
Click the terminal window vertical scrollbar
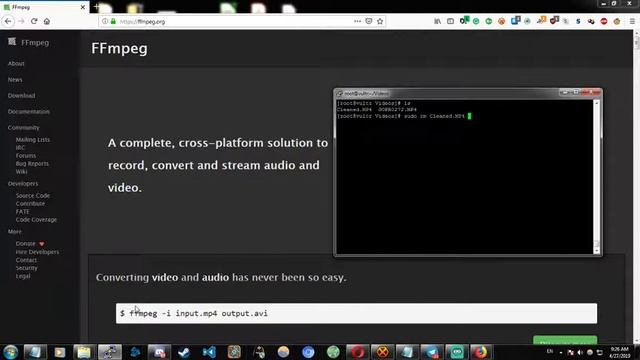(x=597, y=176)
